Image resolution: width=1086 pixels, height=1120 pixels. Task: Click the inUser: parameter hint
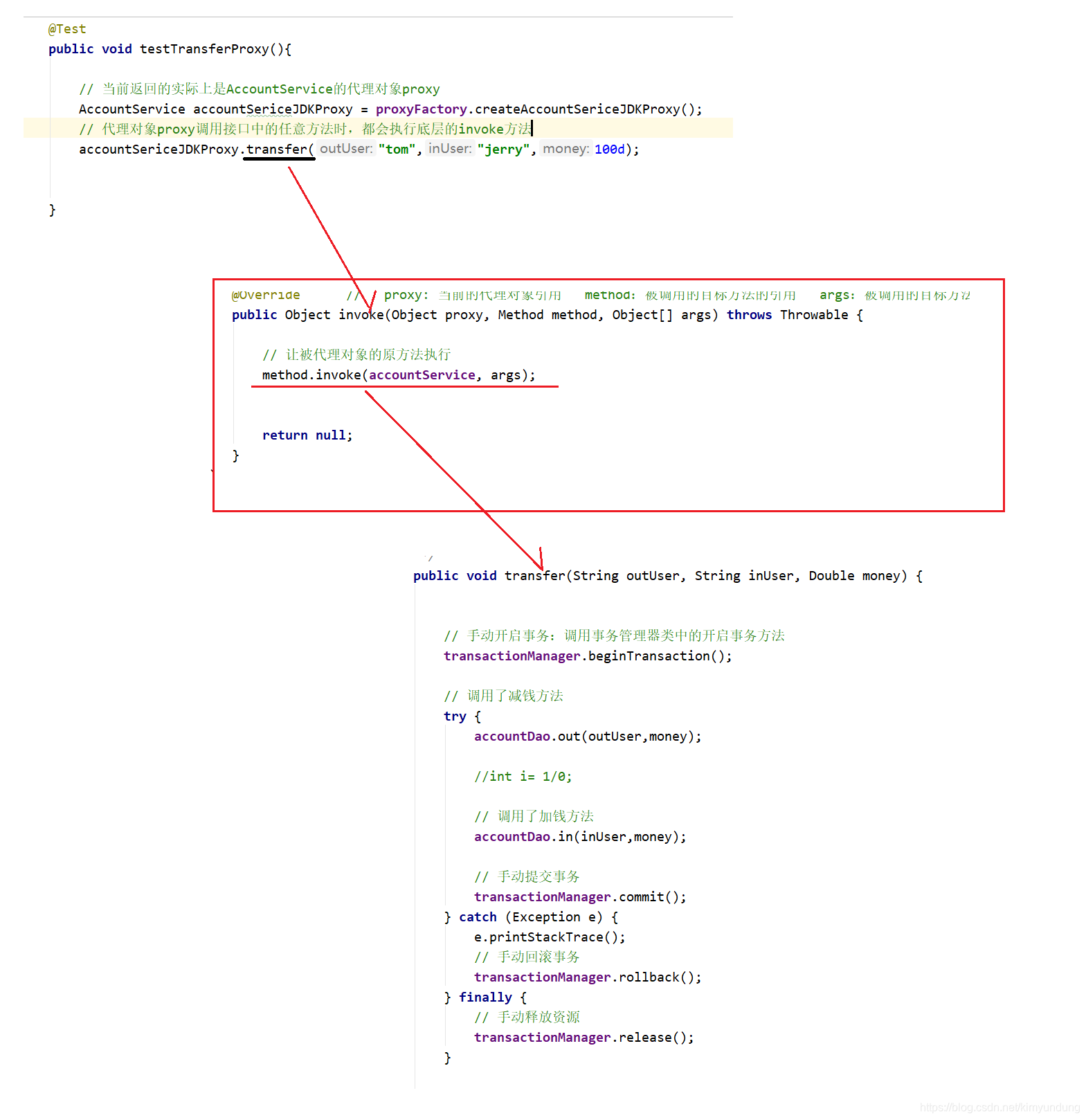[450, 149]
